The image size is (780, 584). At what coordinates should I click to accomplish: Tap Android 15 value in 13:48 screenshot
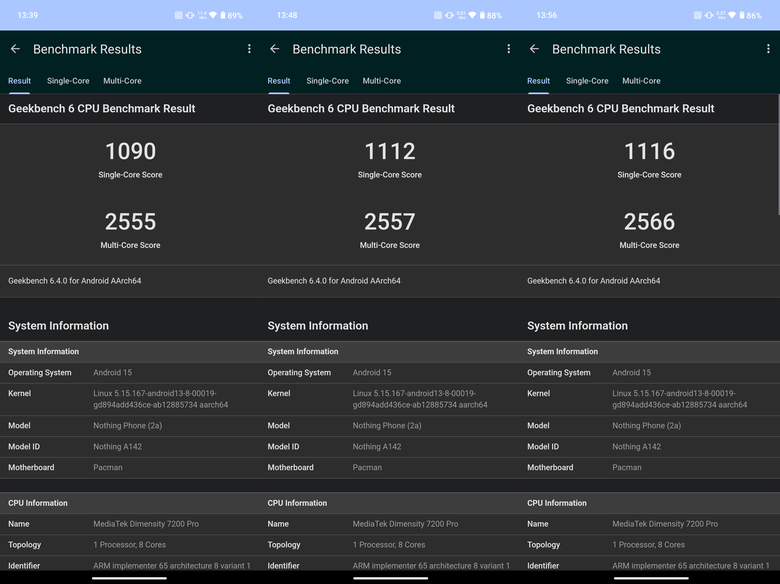[372, 373]
